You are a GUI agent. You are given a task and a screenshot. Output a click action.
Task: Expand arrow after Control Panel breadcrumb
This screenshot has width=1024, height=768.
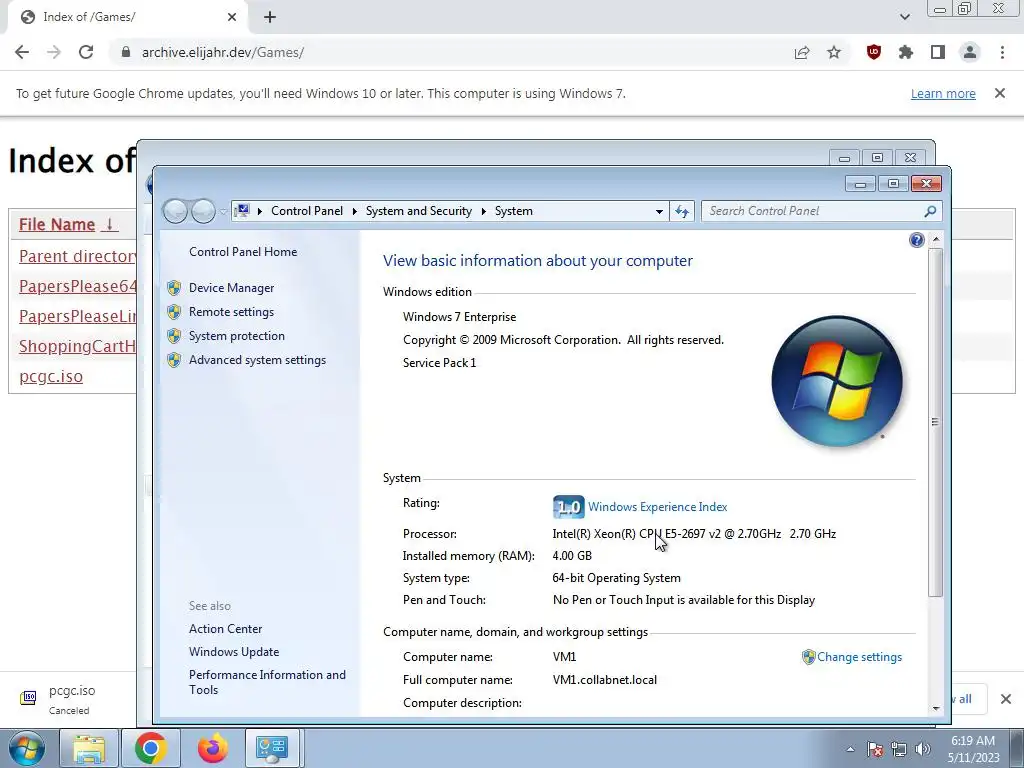354,212
